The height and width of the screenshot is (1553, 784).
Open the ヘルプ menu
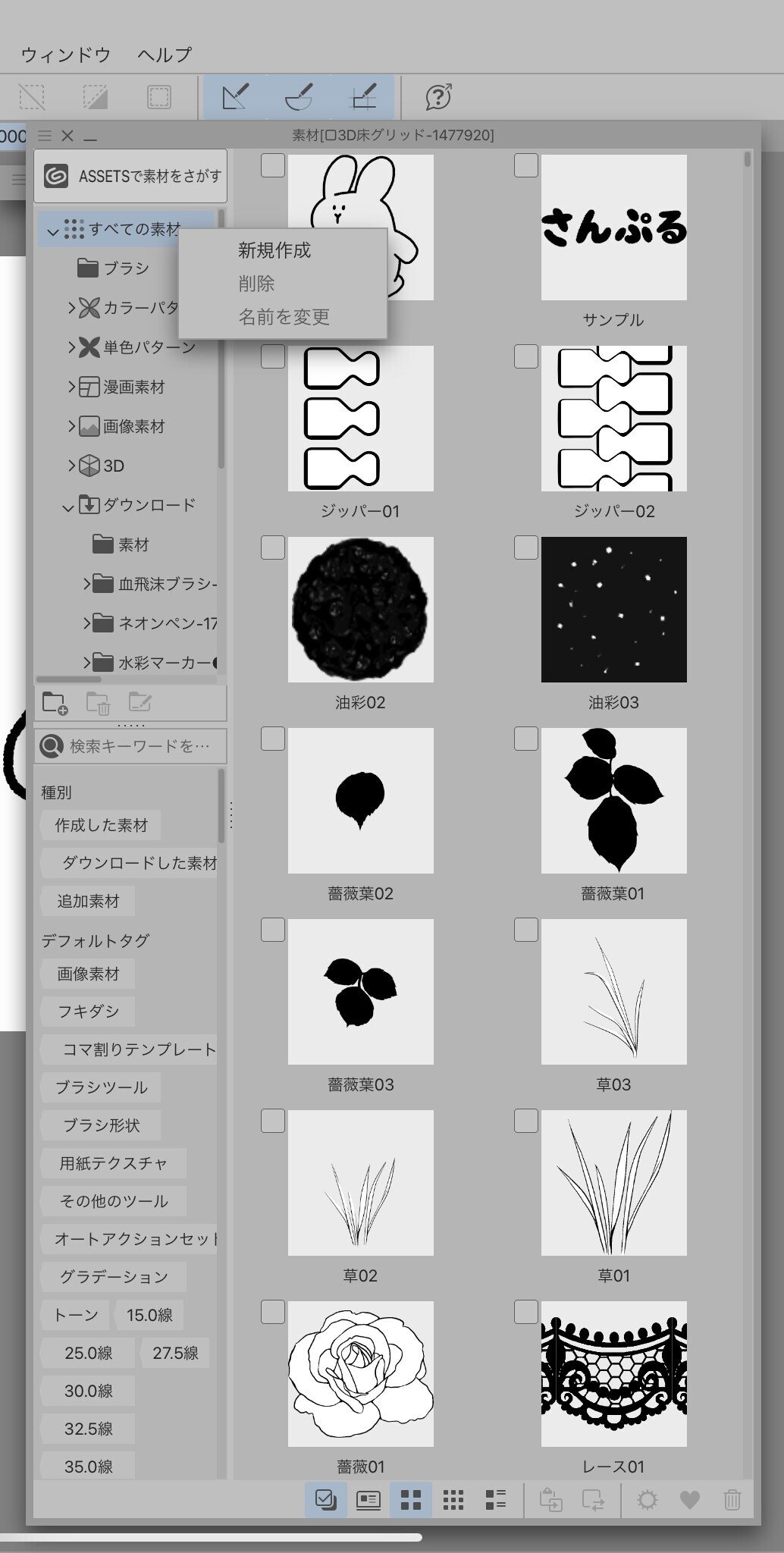click(x=165, y=55)
